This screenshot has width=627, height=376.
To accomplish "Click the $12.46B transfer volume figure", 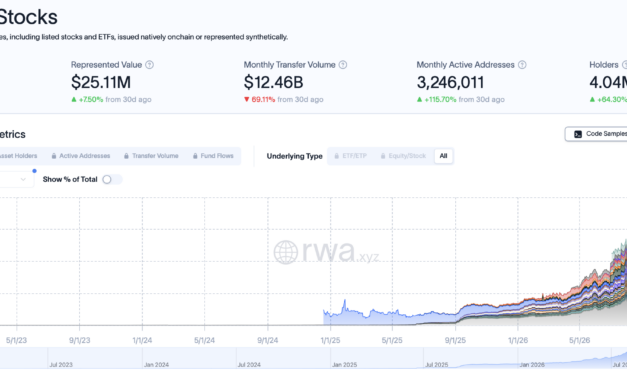I will coord(274,82).
